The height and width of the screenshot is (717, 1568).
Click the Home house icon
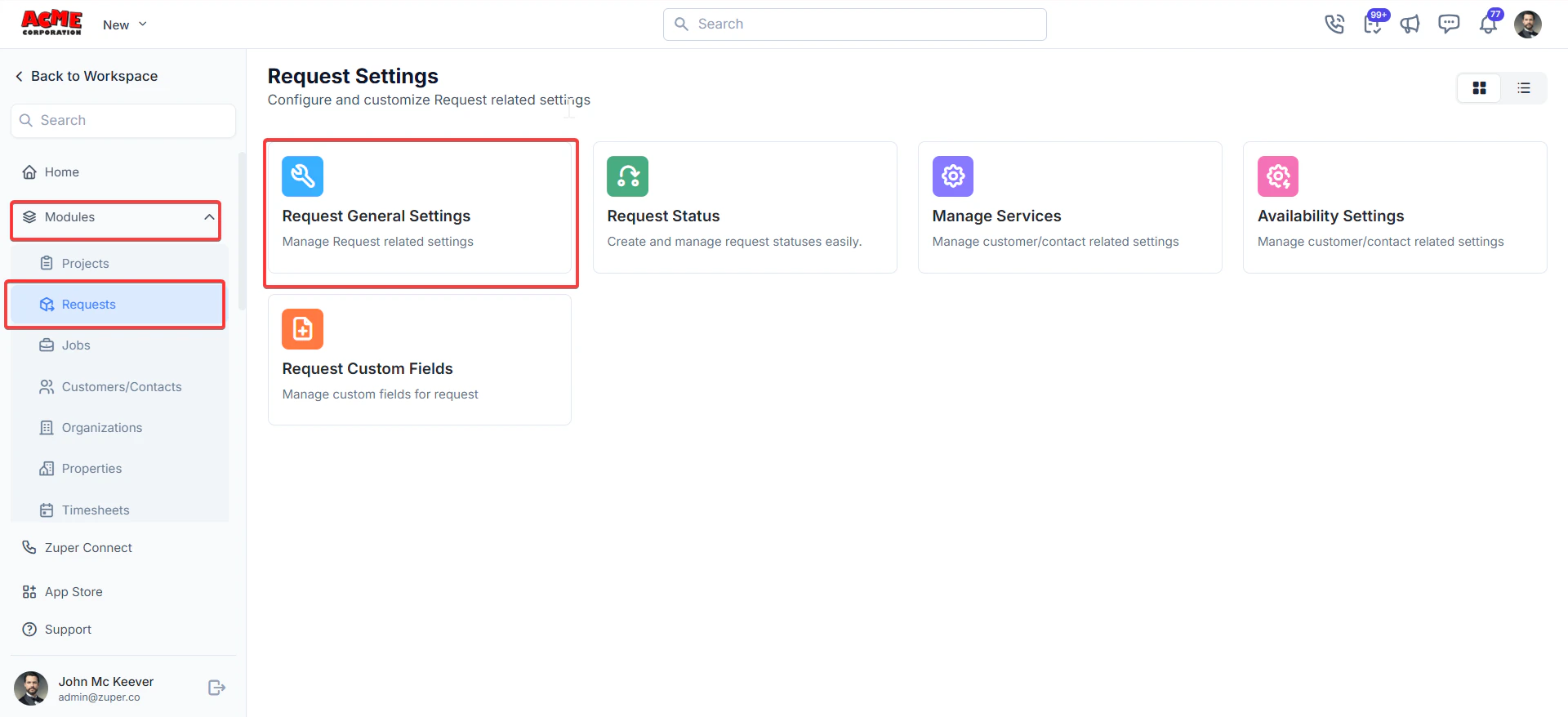29,172
